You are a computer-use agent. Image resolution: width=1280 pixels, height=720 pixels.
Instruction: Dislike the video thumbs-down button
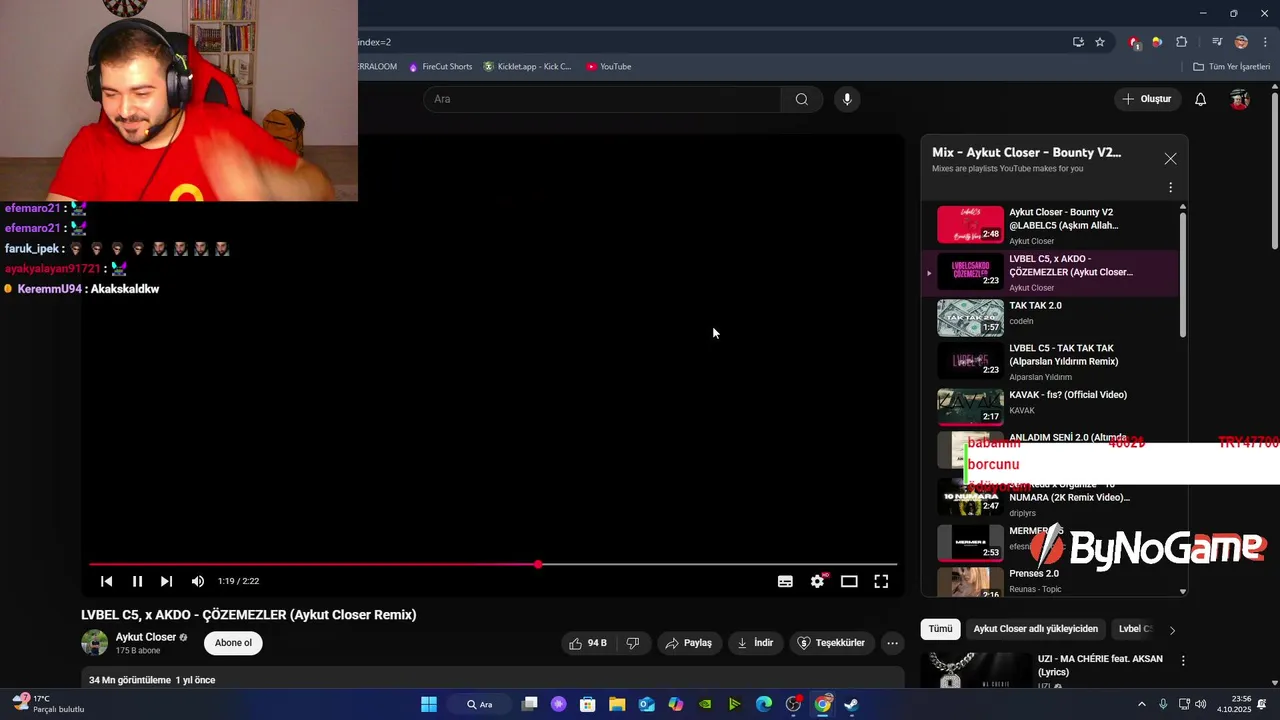pyautogui.click(x=633, y=643)
